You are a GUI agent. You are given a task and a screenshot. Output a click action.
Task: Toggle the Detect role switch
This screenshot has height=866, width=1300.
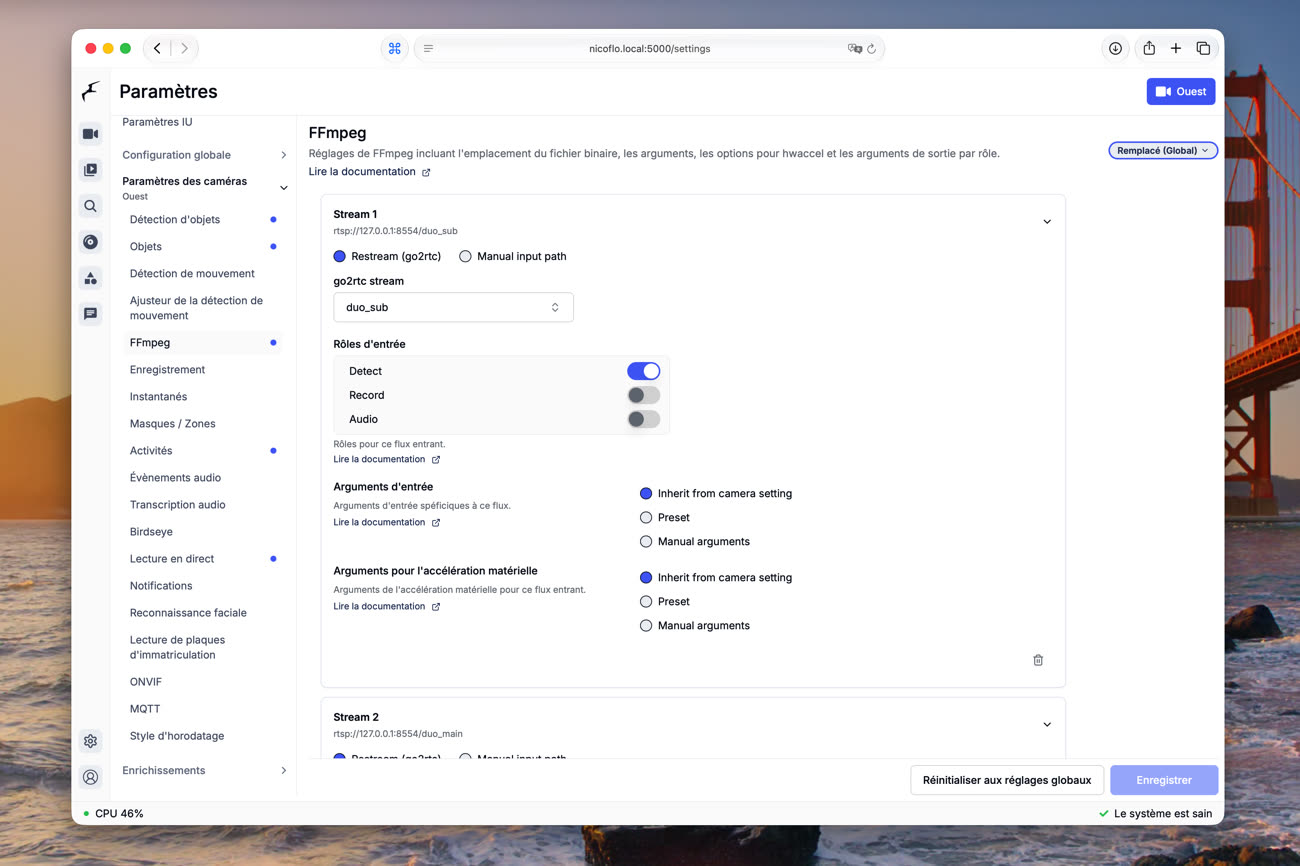tap(643, 371)
